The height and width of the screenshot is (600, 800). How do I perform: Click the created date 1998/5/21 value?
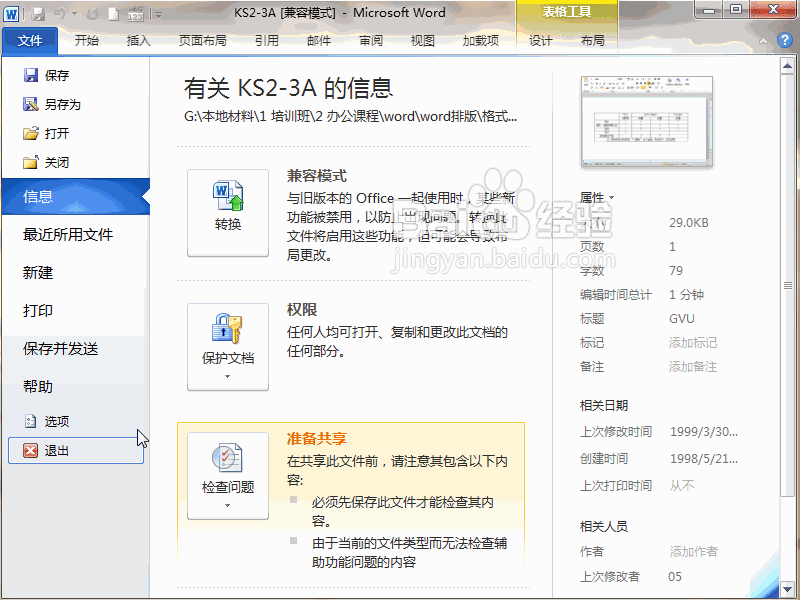point(704,459)
